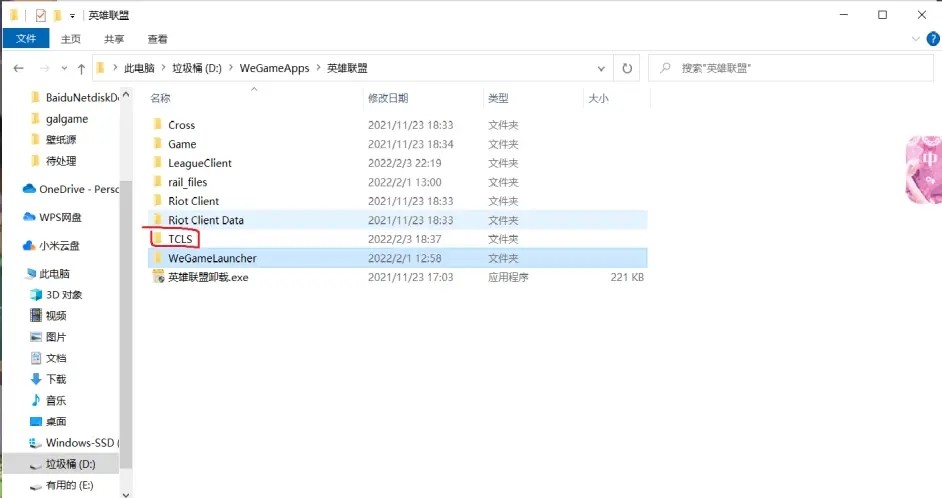The height and width of the screenshot is (498, 942).
Task: Expand the ribbon chevron
Action: [916, 39]
